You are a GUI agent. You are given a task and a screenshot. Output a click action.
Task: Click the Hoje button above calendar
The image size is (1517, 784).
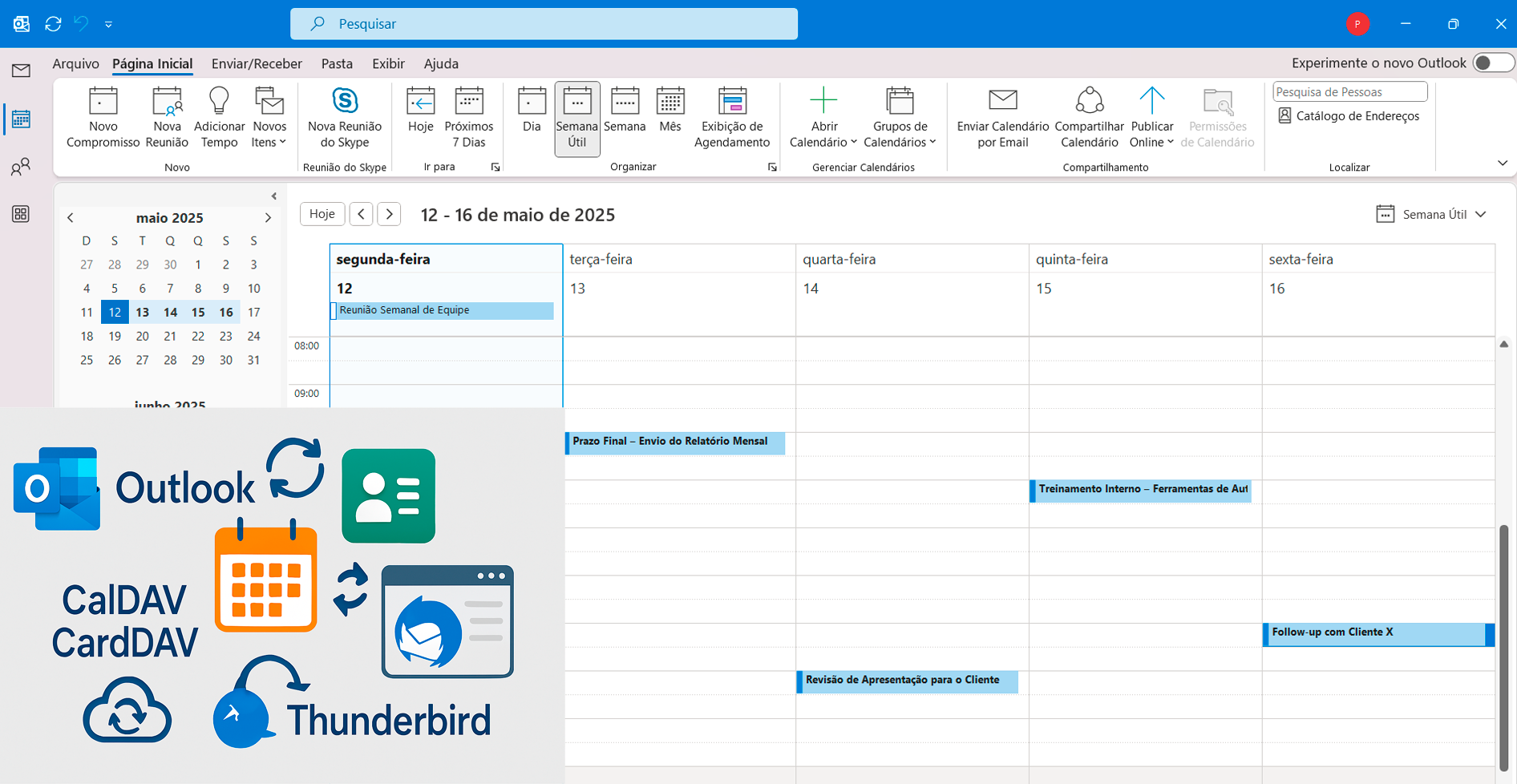pyautogui.click(x=322, y=214)
